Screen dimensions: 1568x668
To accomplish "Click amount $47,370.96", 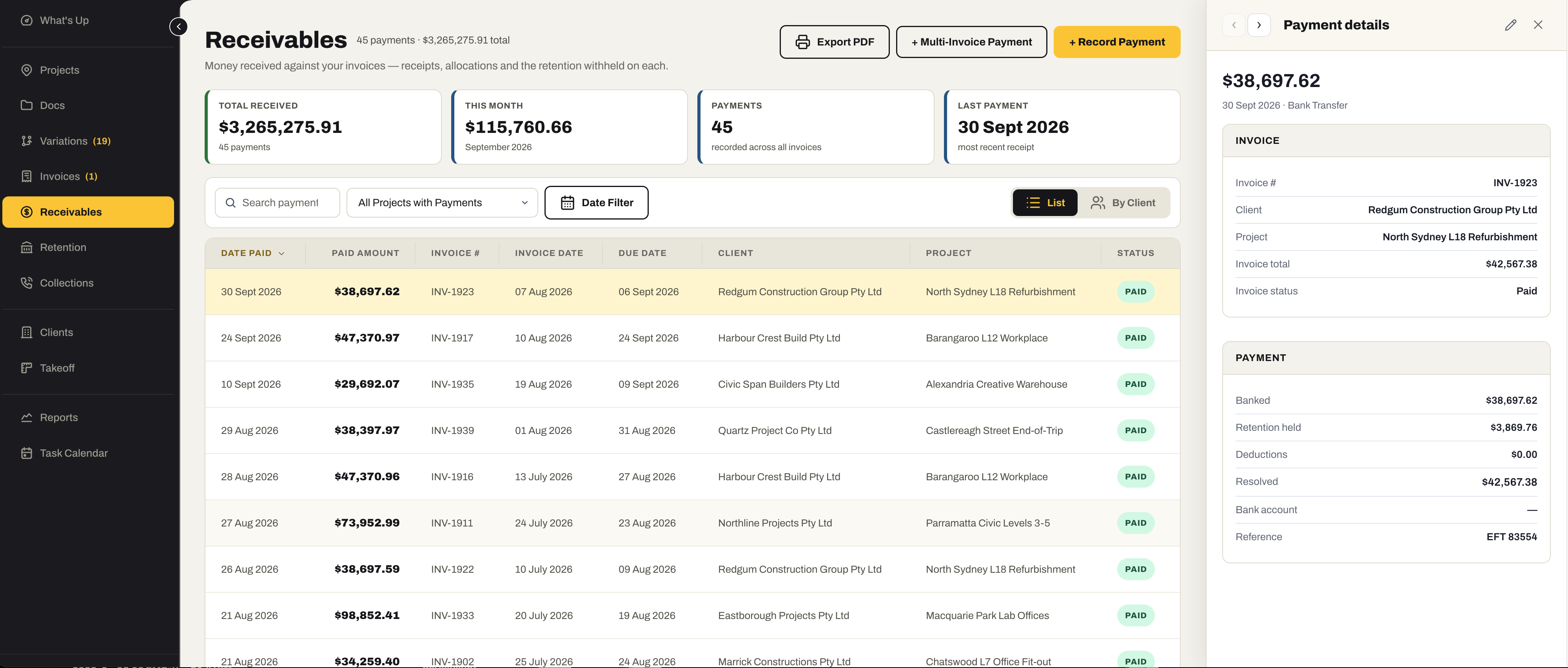I will point(367,477).
